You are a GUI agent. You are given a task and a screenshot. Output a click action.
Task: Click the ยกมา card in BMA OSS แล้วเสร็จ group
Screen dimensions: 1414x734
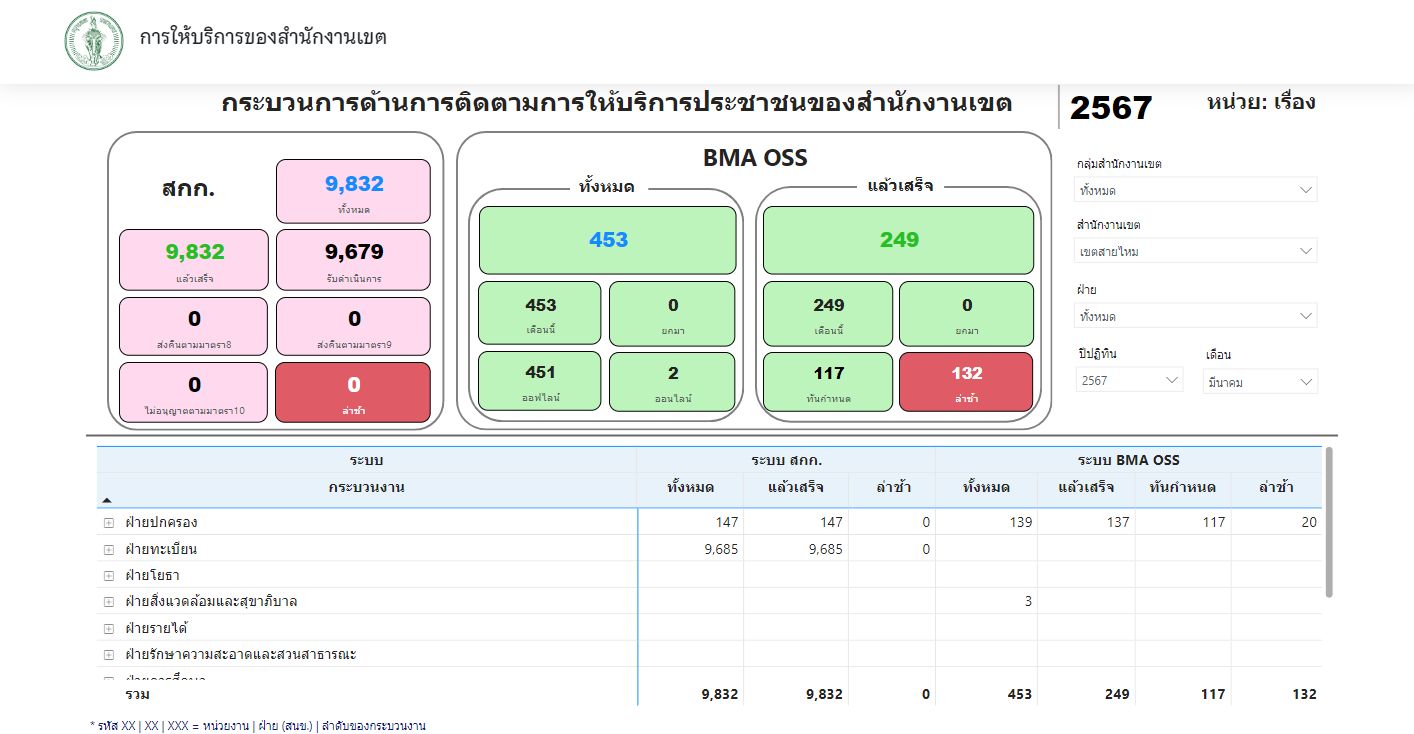[966, 313]
